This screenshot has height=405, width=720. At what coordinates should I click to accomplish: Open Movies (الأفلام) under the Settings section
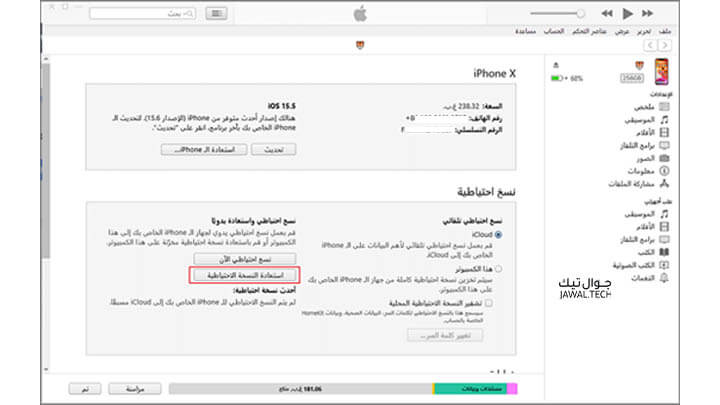coord(652,133)
